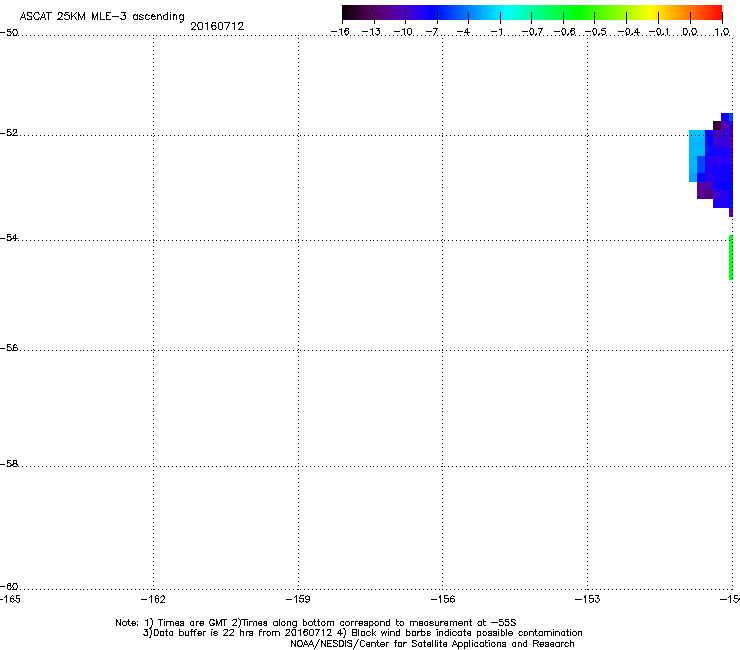The height and width of the screenshot is (650, 740).
Task: Click the -7 colorbar label
Action: [x=432, y=32]
